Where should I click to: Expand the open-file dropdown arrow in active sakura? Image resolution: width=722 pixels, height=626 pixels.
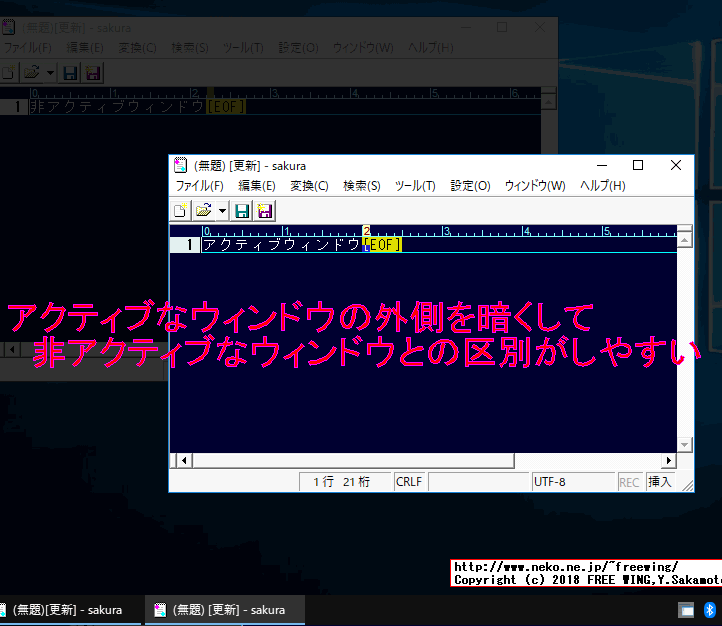point(222,211)
